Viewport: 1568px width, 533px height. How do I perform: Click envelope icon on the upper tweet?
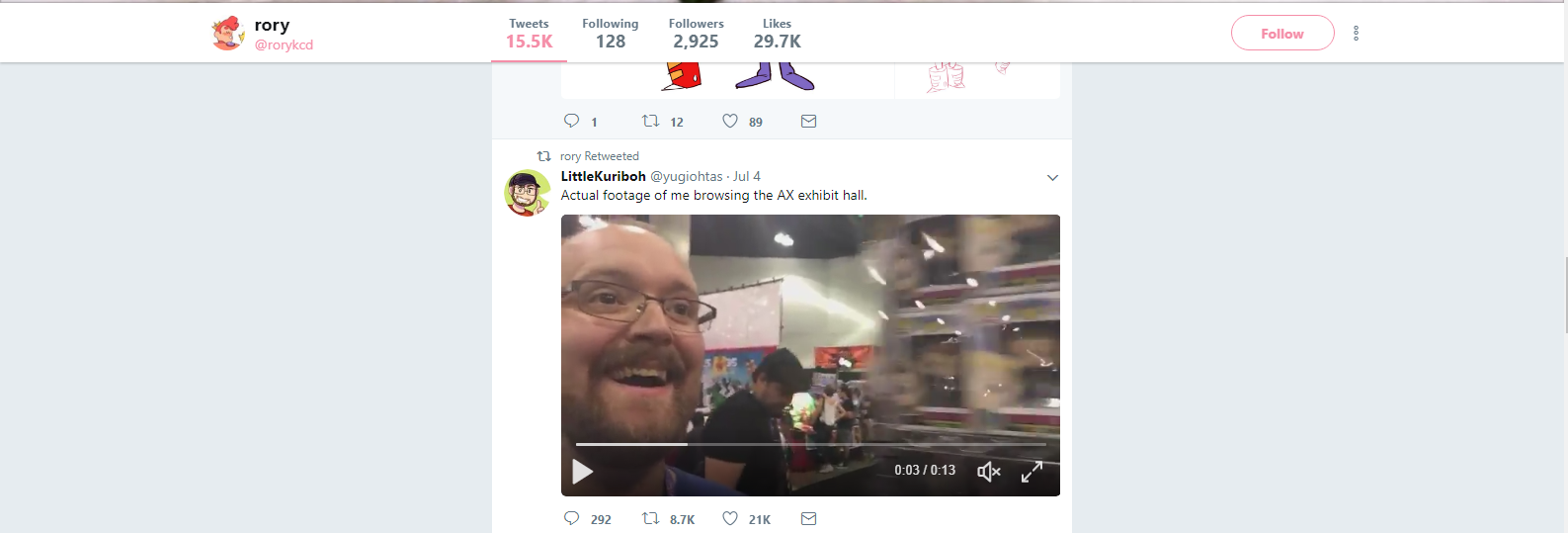808,121
